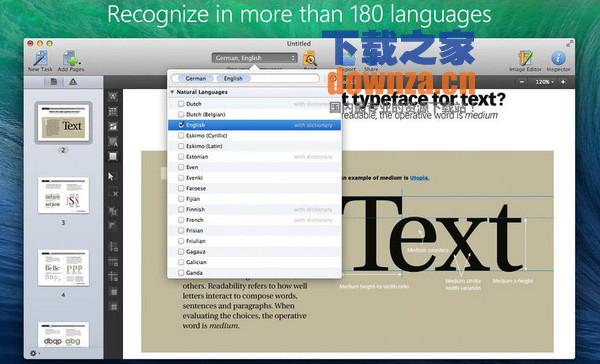Click the fullscreen arrows in window corner
Image resolution: width=600 pixels, height=364 pixels.
(569, 44)
